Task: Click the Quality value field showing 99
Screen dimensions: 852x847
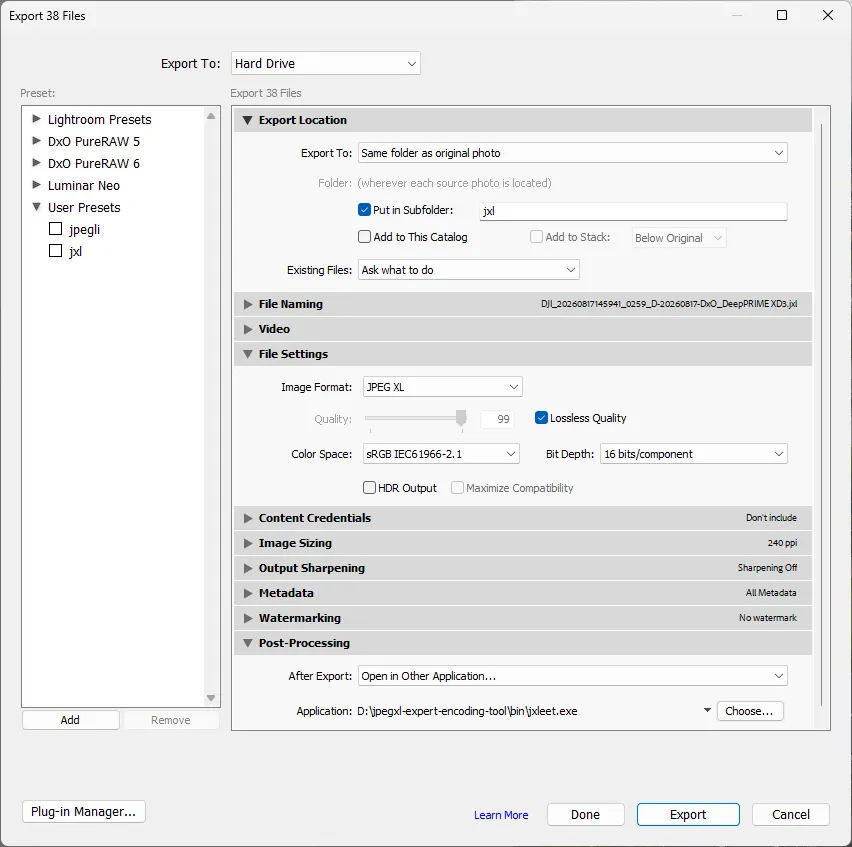Action: 497,419
